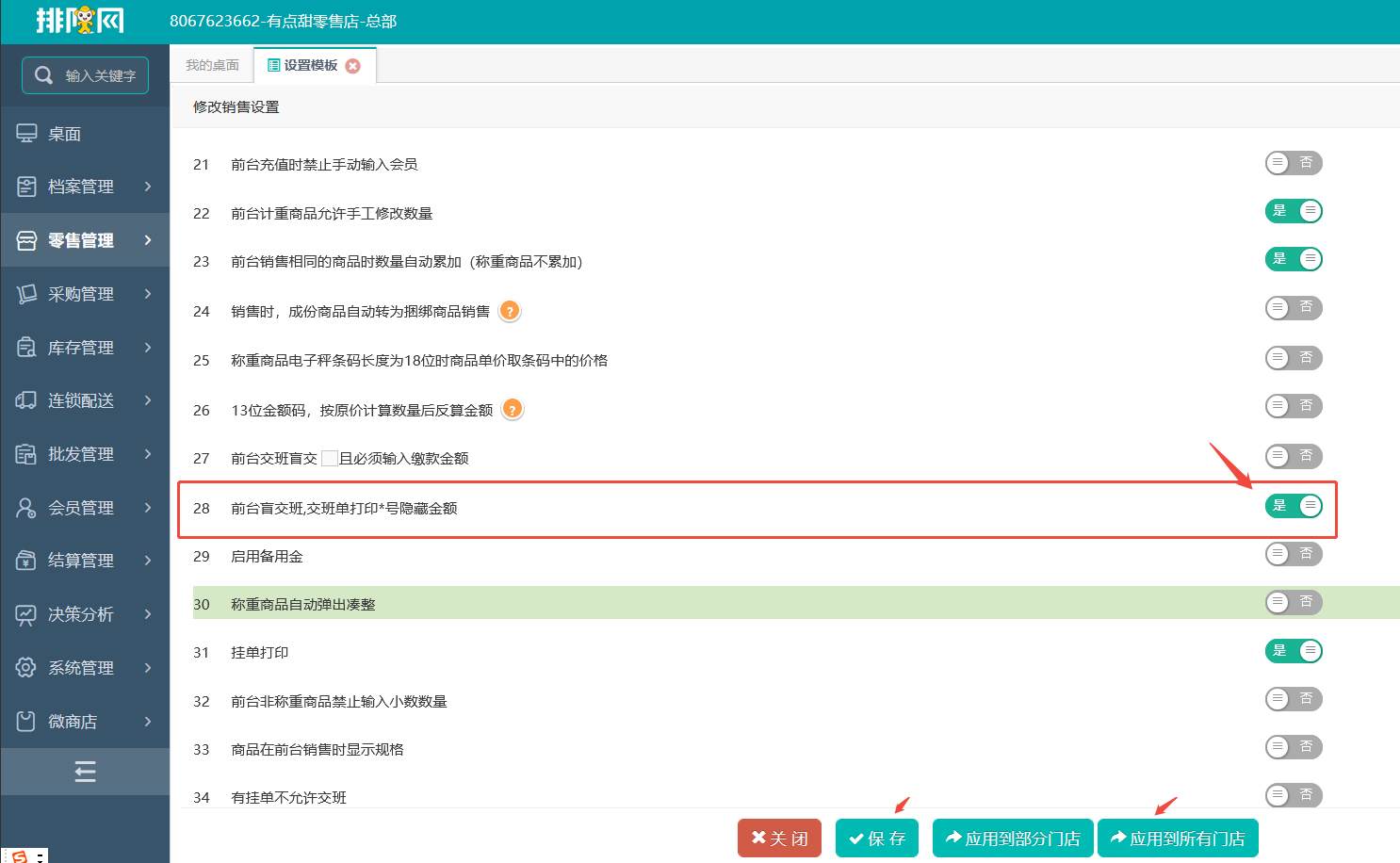
Task: Click the 批发管理 icon
Action: (x=26, y=454)
